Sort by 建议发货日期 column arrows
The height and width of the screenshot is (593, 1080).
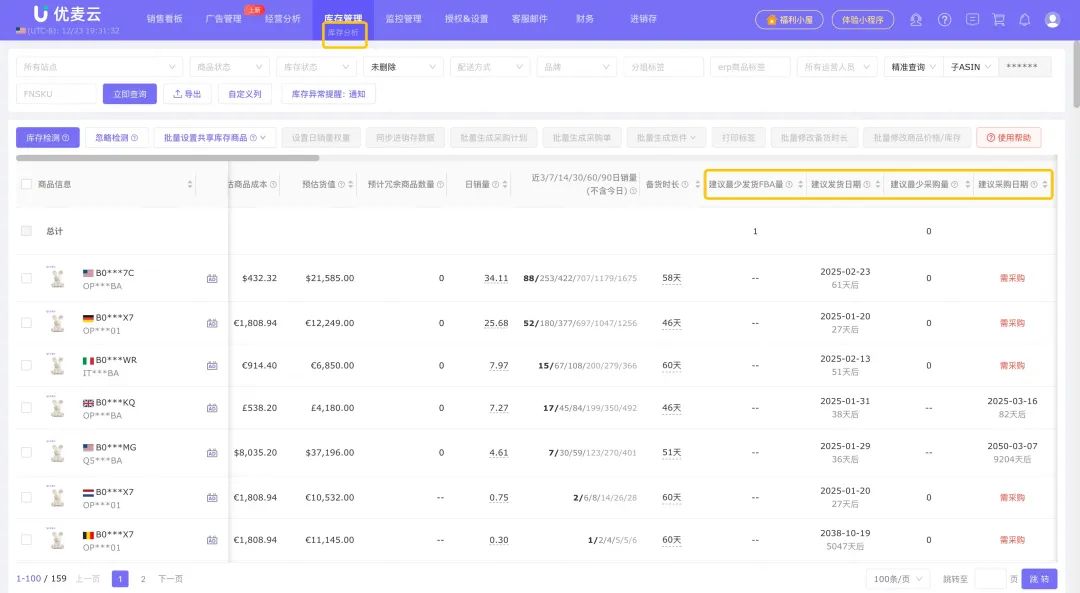tap(878, 185)
